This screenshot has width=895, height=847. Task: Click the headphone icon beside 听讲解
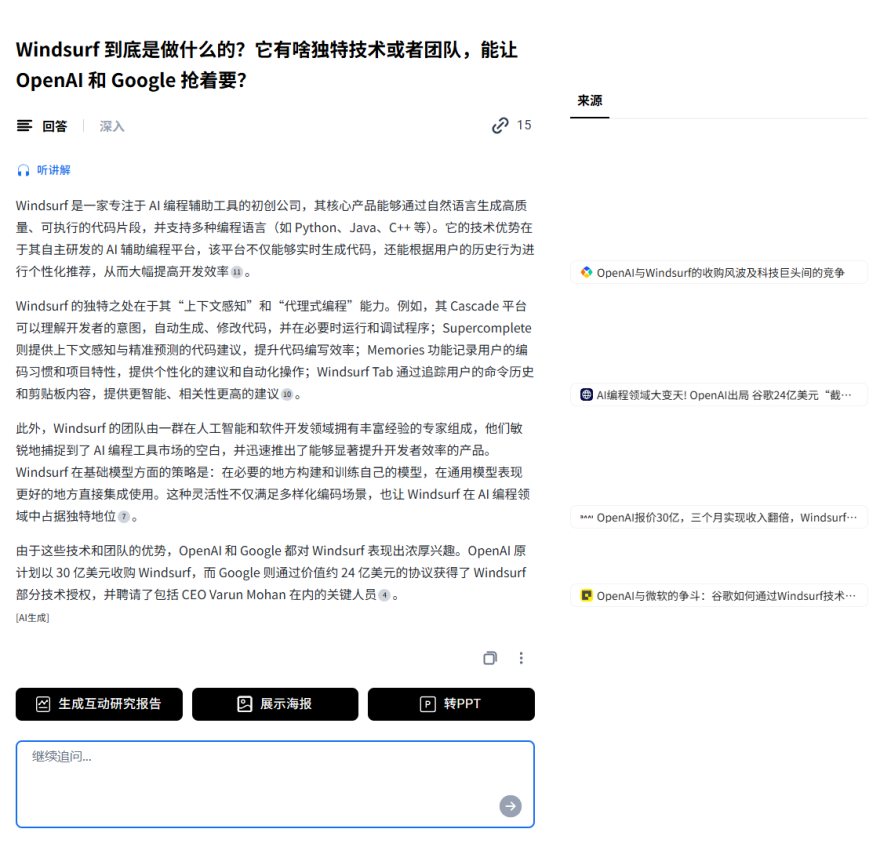point(23,171)
